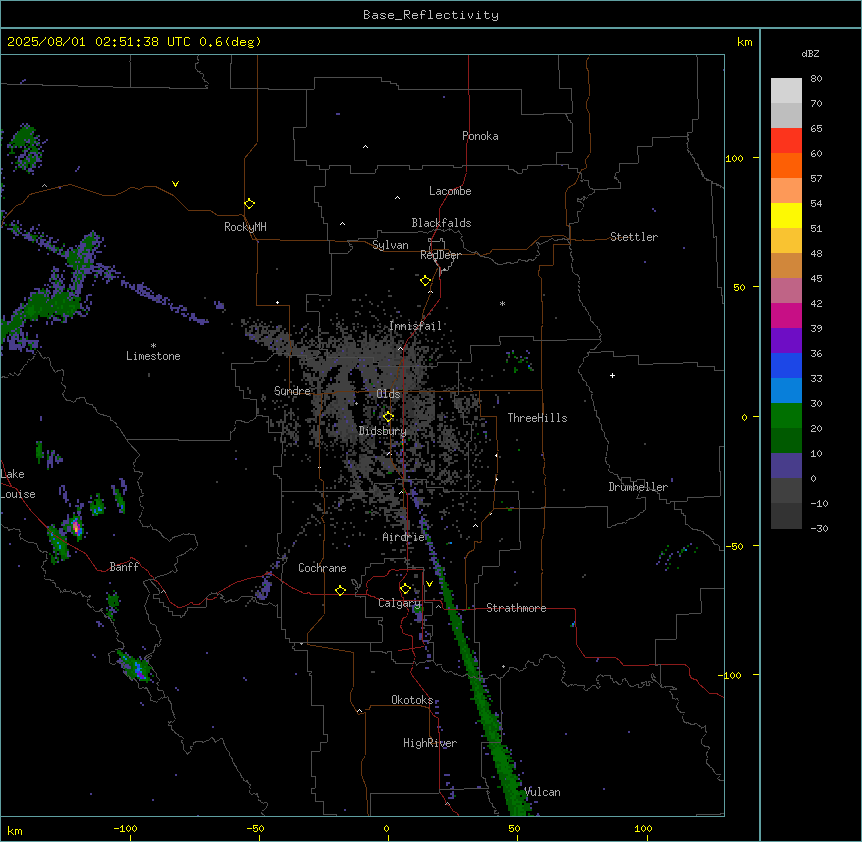Select the light gray 80–70 dBZ swatch
This screenshot has width=862, height=842.
(x=786, y=91)
